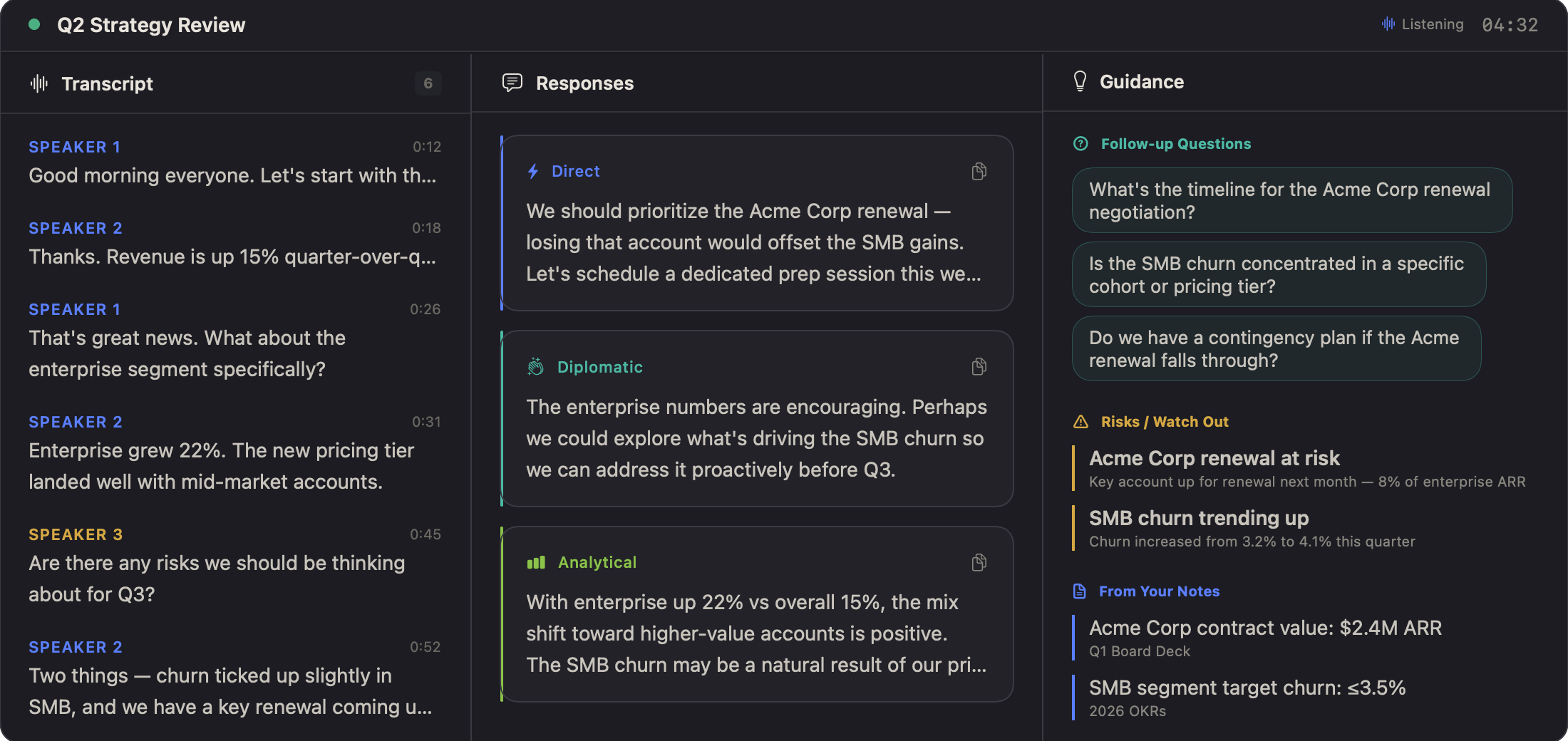Click the From Your Notes section label
The width and height of the screenshot is (1568, 741).
pos(1159,591)
